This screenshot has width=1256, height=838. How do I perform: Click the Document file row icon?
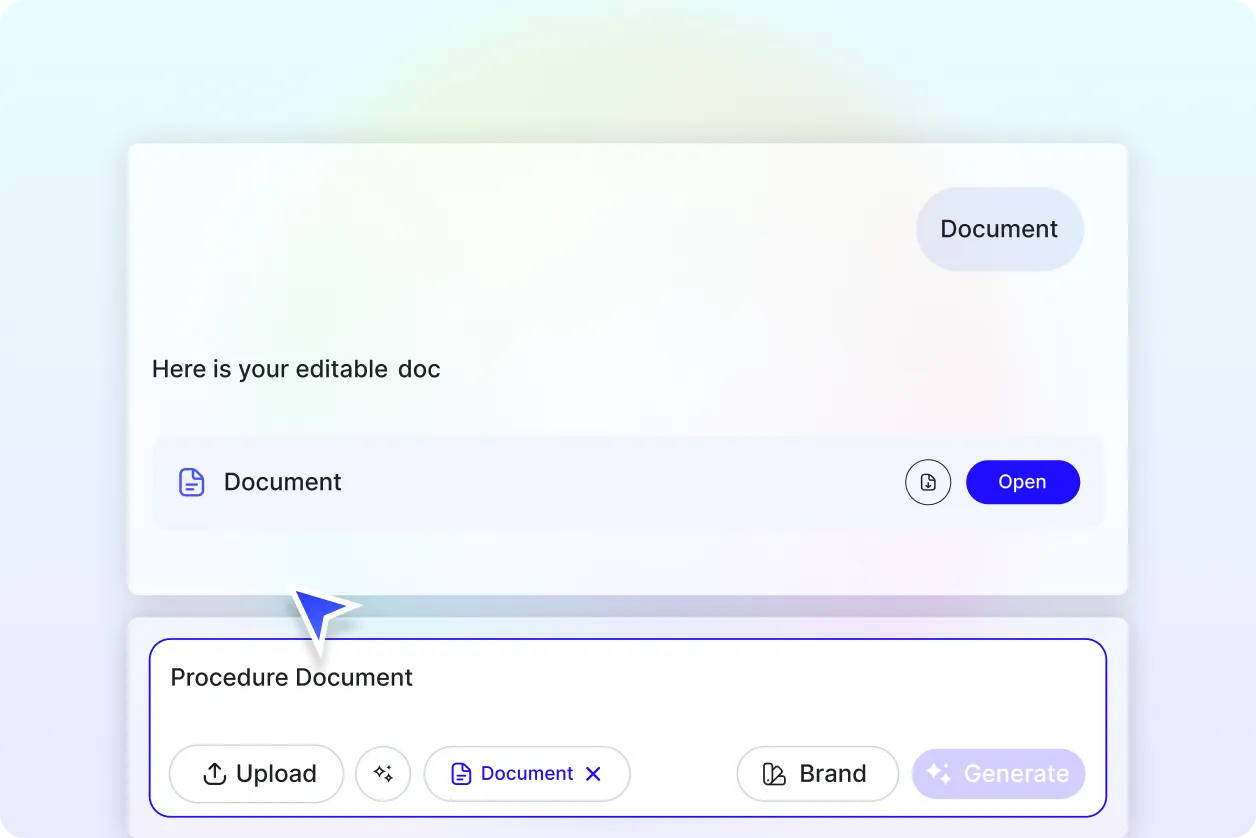pyautogui.click(x=191, y=482)
